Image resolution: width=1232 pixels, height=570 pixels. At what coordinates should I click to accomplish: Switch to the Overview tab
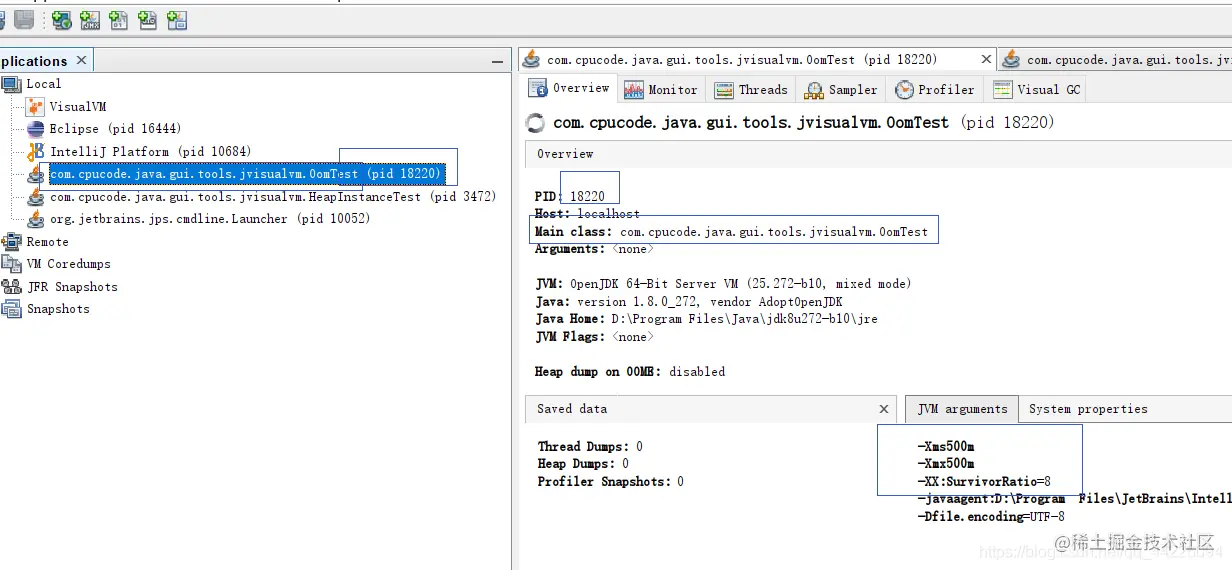tap(568, 89)
